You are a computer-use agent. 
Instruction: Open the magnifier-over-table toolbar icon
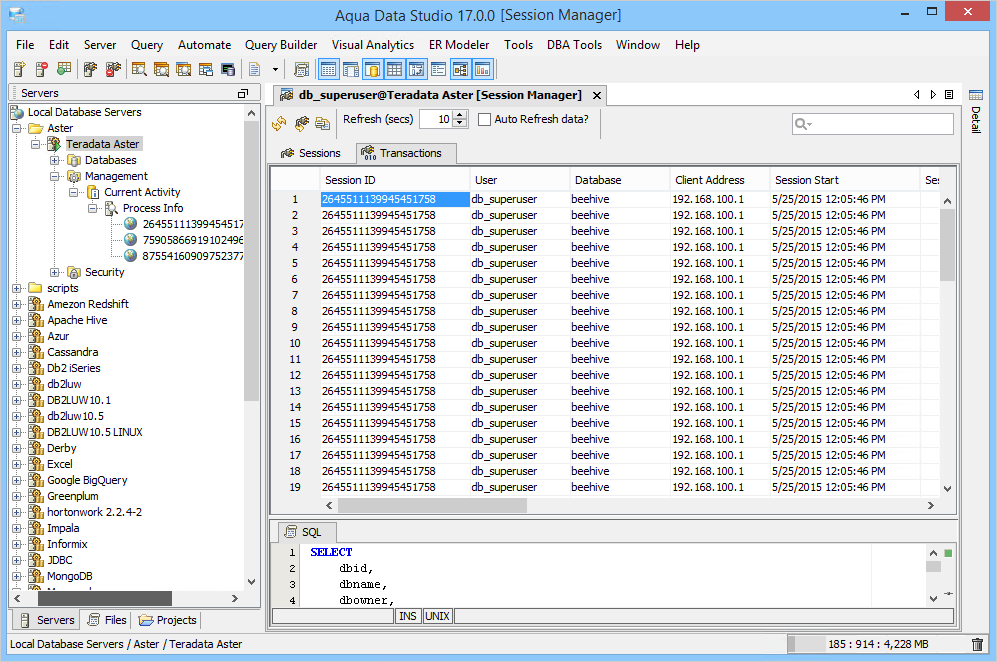pos(139,69)
